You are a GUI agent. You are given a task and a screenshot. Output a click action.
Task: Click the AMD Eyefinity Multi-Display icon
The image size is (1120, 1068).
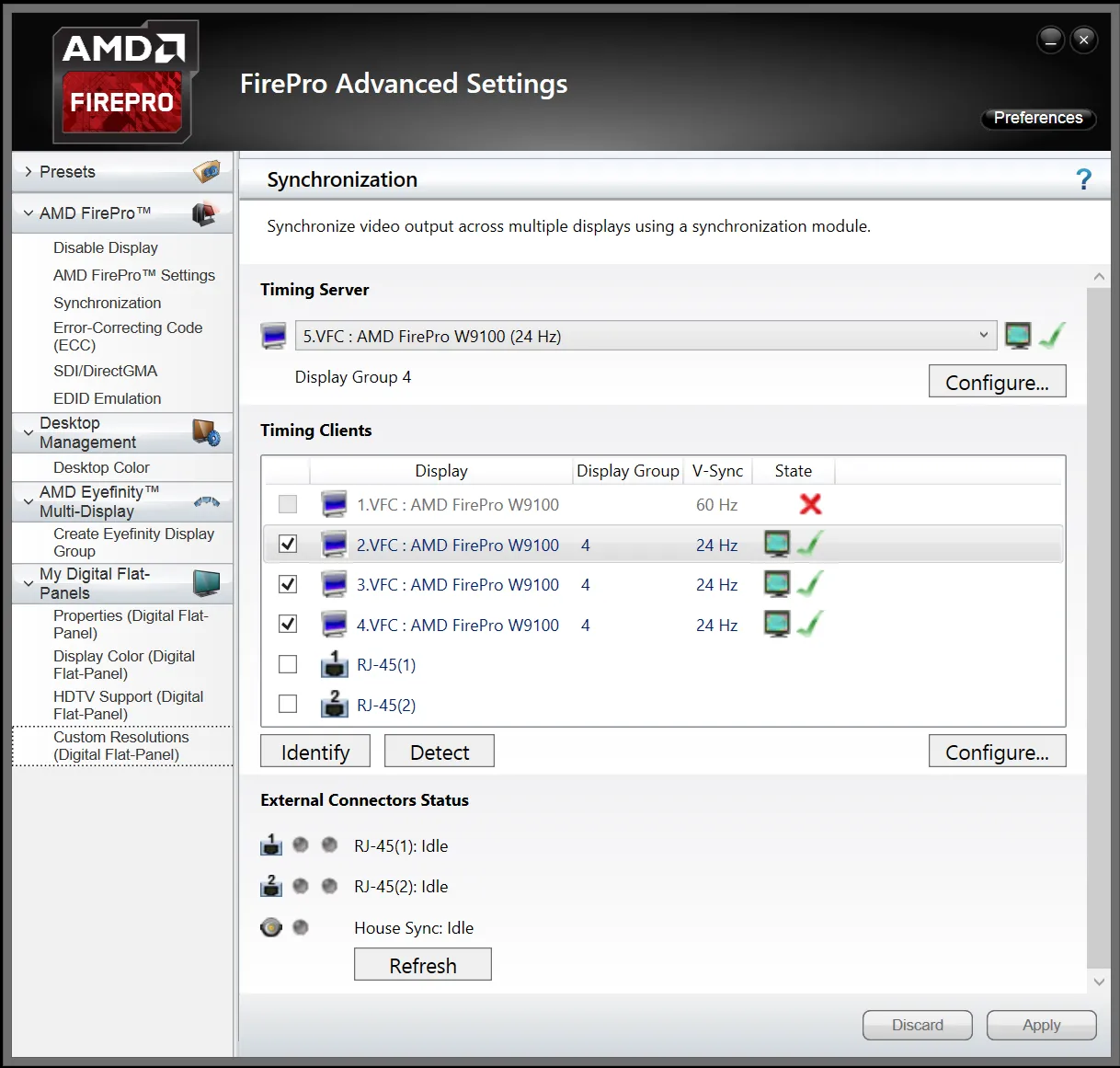pyautogui.click(x=207, y=501)
